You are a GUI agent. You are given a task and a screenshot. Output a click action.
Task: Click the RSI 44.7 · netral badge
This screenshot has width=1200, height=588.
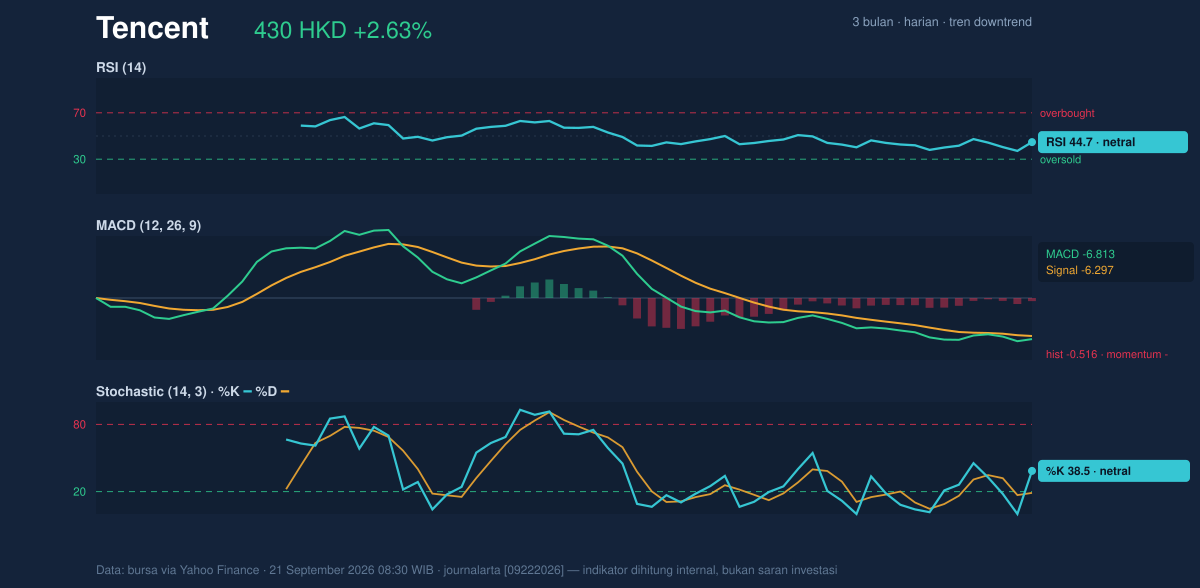[x=1113, y=142]
